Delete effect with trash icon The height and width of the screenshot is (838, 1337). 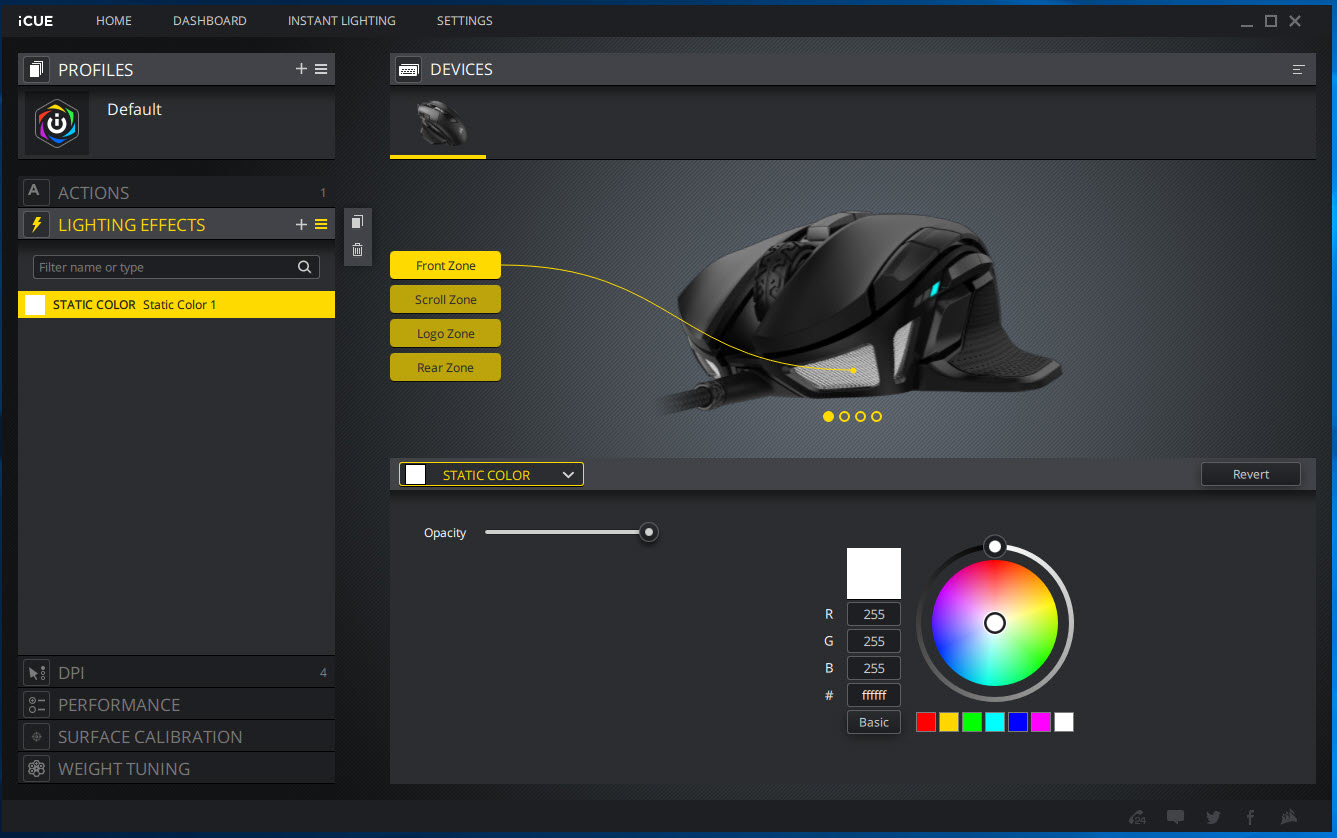[x=358, y=249]
